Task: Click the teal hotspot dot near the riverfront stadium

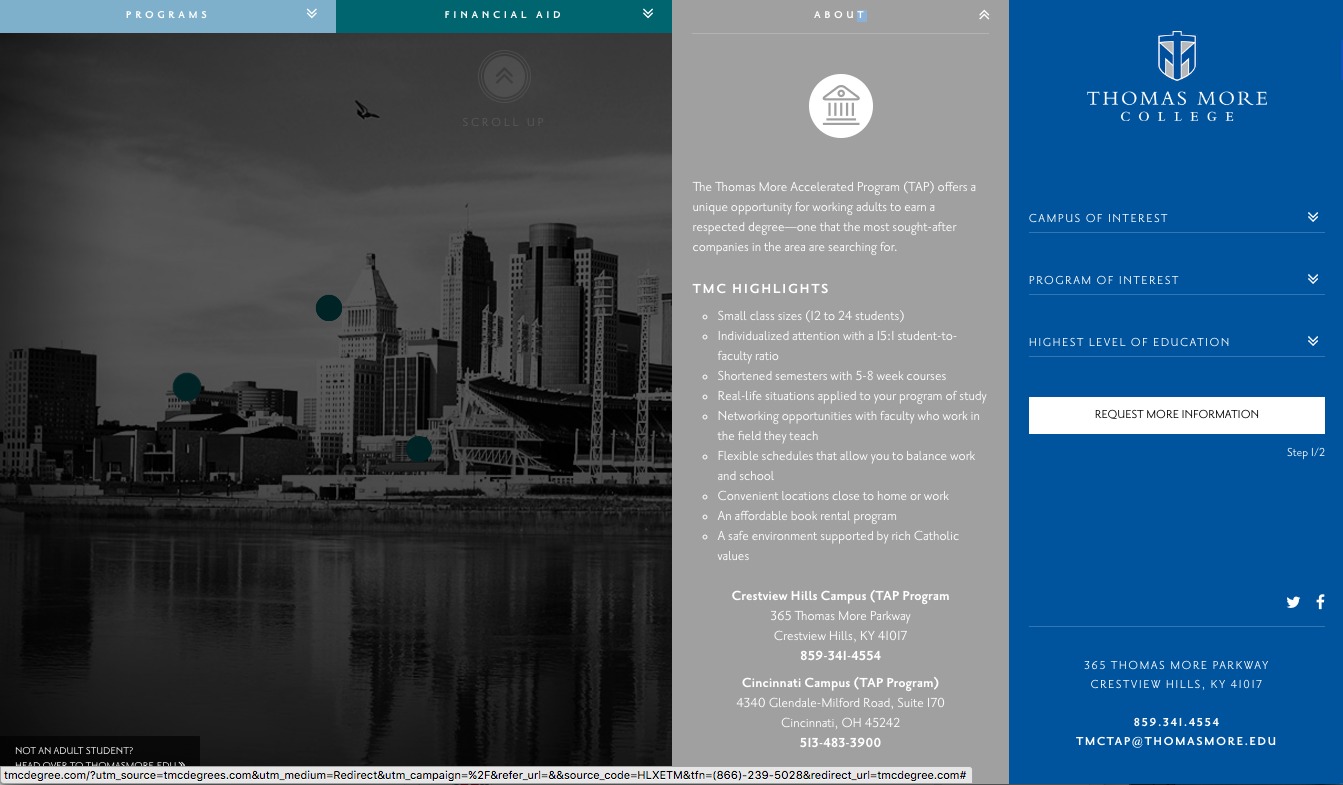Action: point(419,449)
